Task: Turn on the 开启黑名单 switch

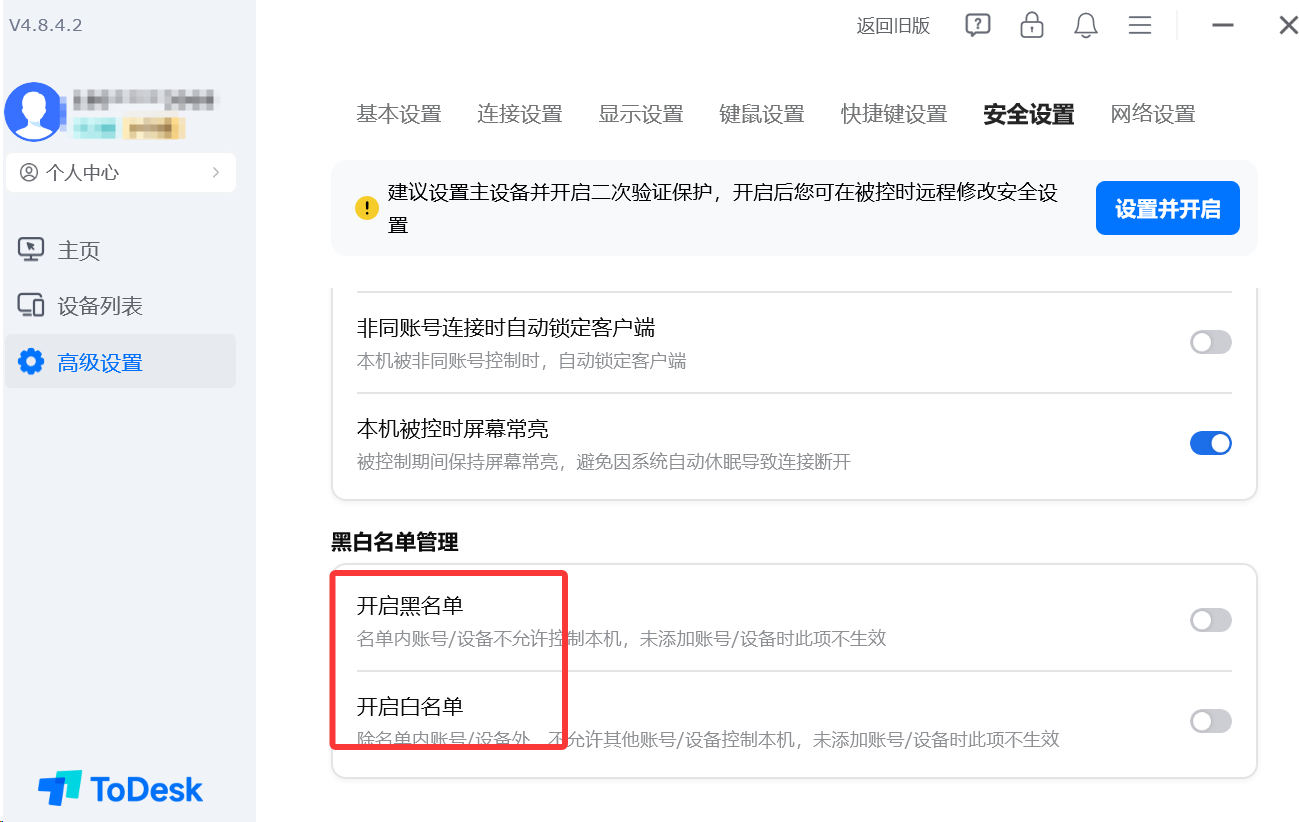Action: click(x=1210, y=621)
